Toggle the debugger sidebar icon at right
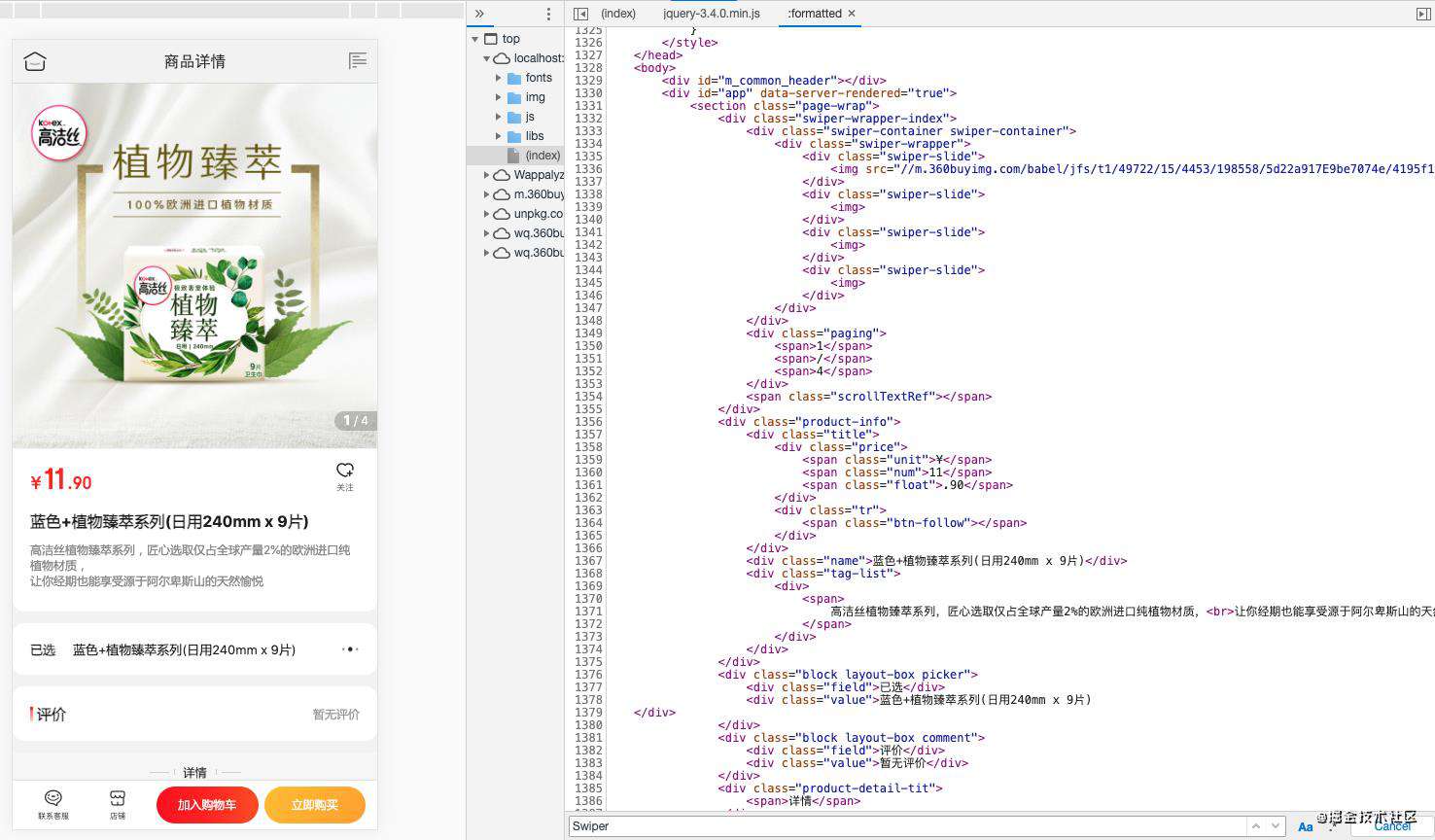The height and width of the screenshot is (840, 1435). pos(1423,14)
